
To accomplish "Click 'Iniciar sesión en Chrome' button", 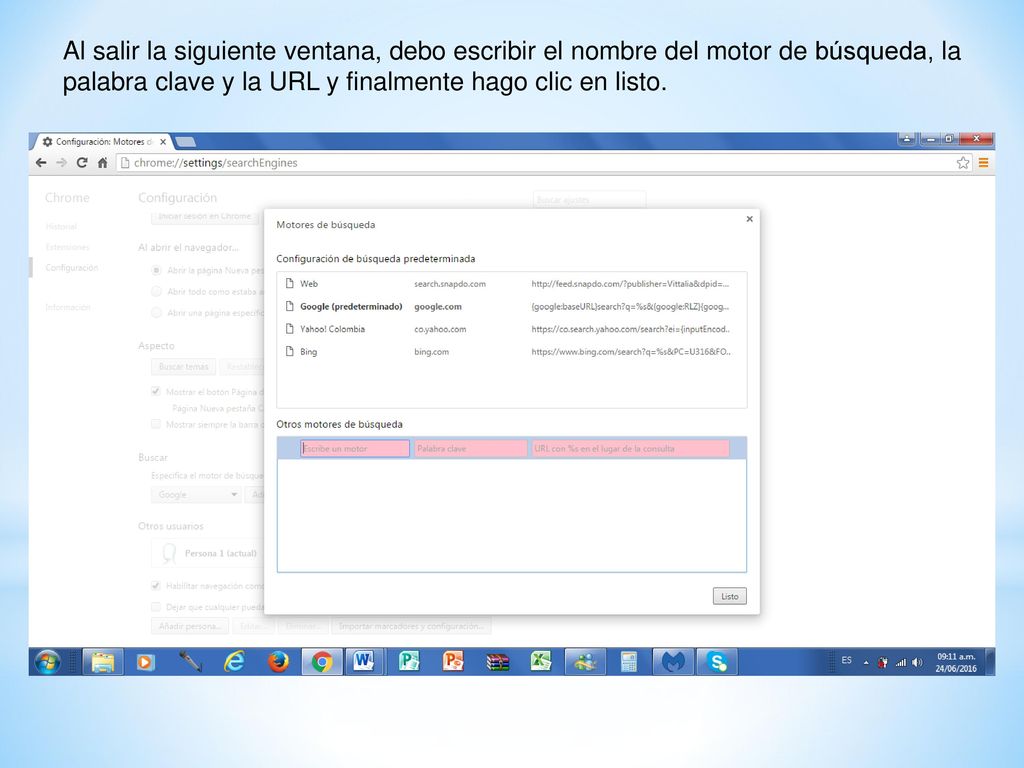I will (x=205, y=216).
